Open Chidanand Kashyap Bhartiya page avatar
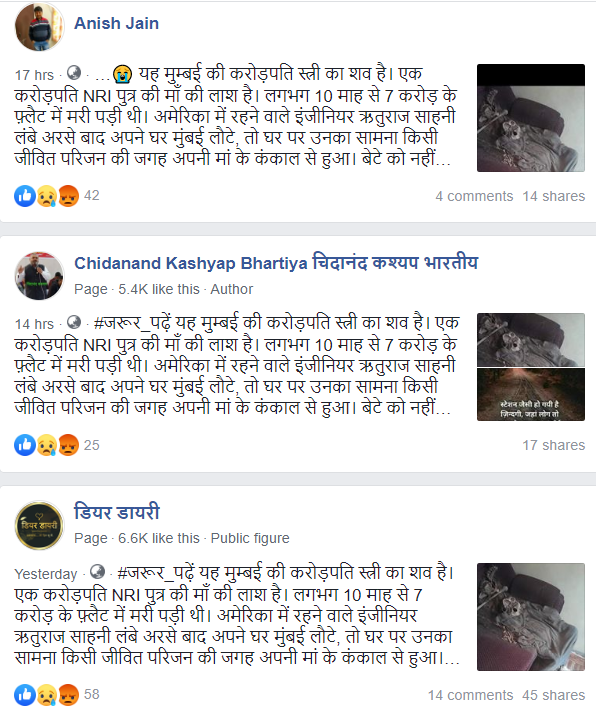Screen dimensions: 596x718 tap(39, 276)
